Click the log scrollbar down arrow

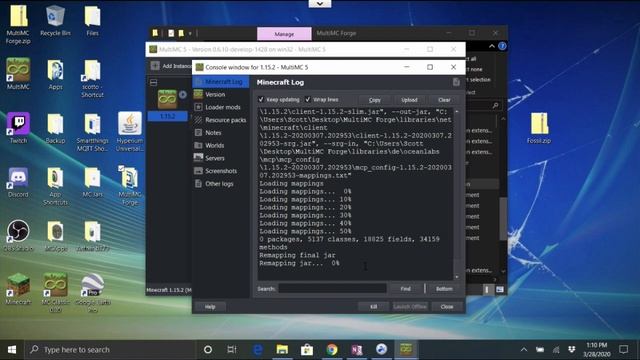click(457, 277)
